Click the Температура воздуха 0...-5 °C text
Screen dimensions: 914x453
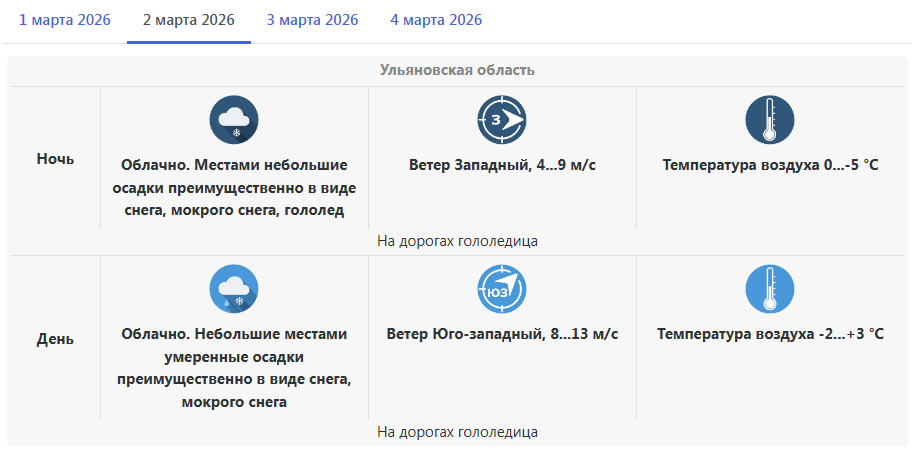point(770,164)
